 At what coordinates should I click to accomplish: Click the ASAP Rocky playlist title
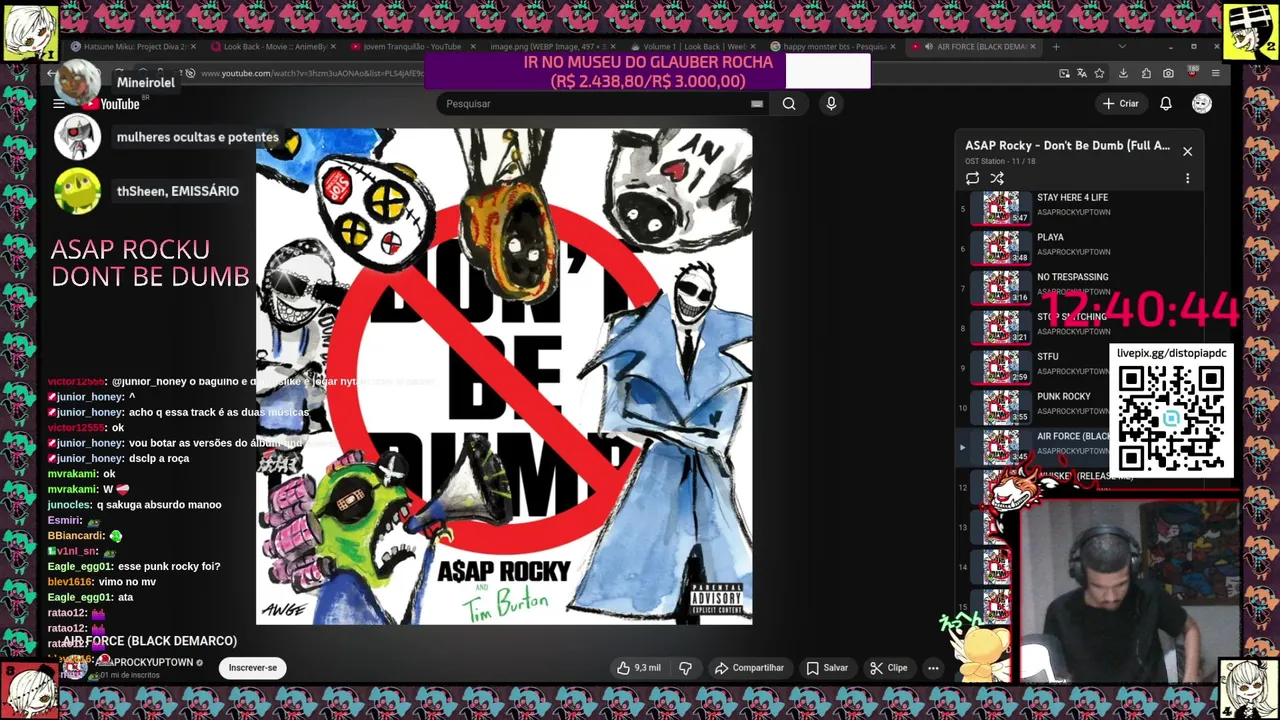click(x=1067, y=146)
